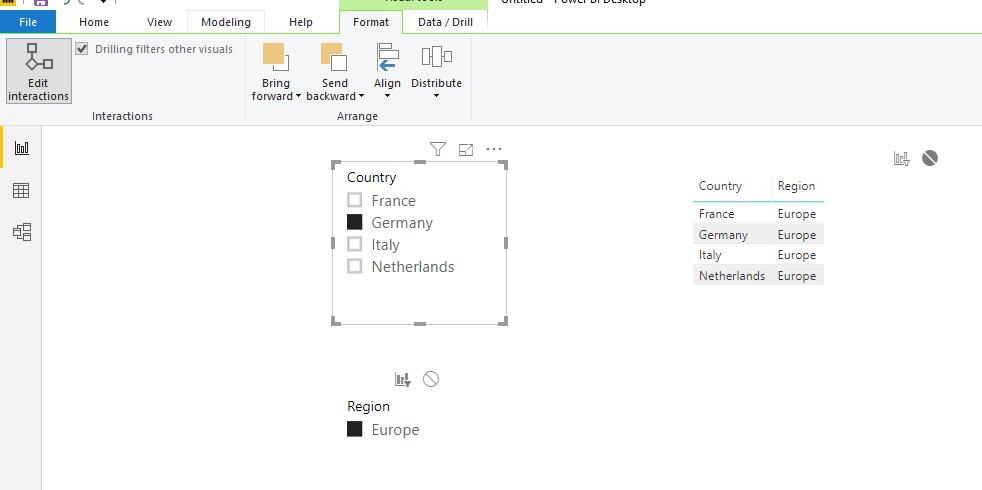Click the Country column header in table
The width and height of the screenshot is (982, 490).
point(720,186)
